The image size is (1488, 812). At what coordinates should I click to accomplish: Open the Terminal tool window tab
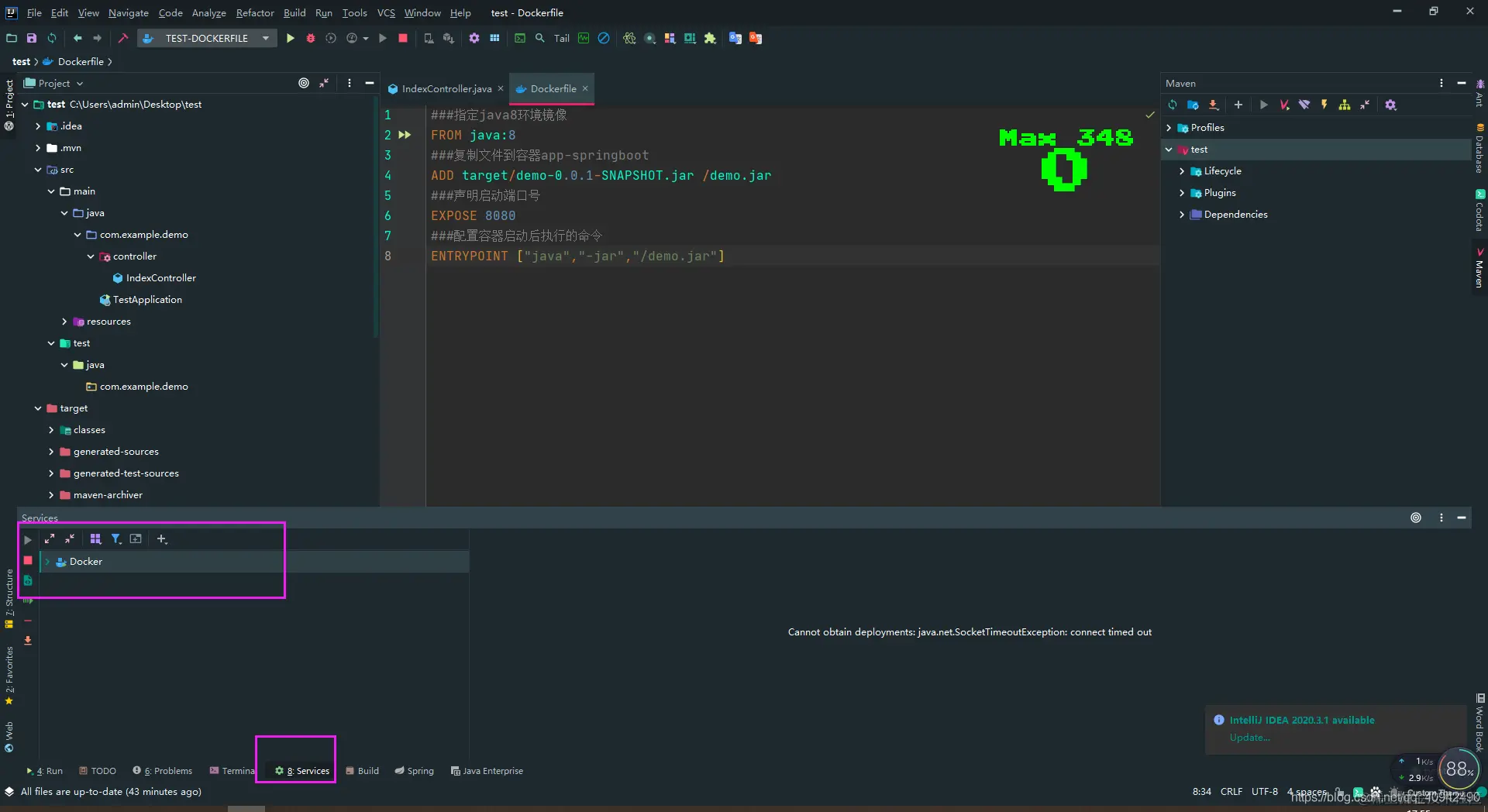pos(232,771)
